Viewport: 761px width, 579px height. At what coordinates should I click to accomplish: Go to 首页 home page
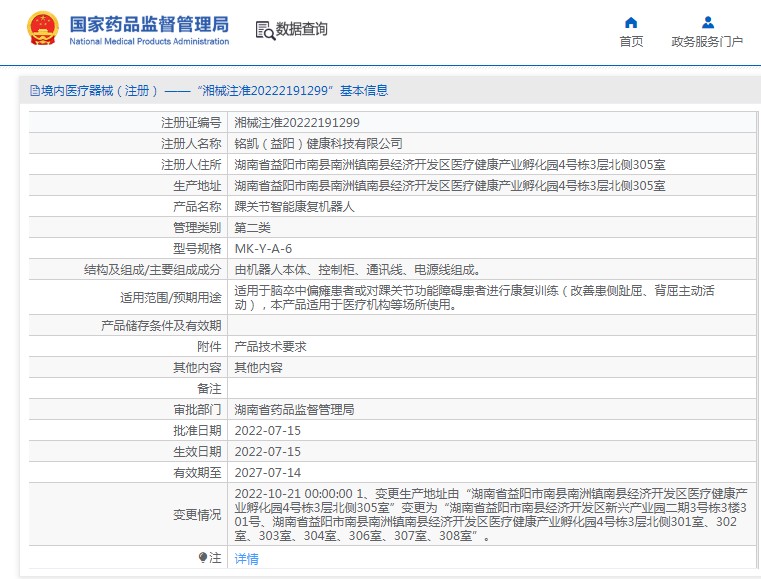click(631, 41)
